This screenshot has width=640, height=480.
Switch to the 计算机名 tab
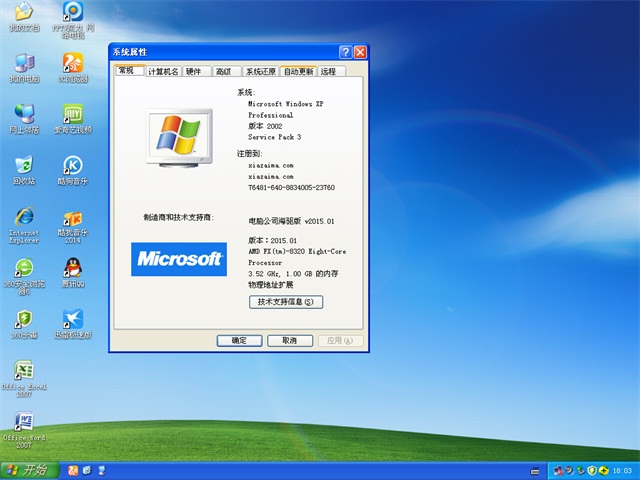pos(163,72)
